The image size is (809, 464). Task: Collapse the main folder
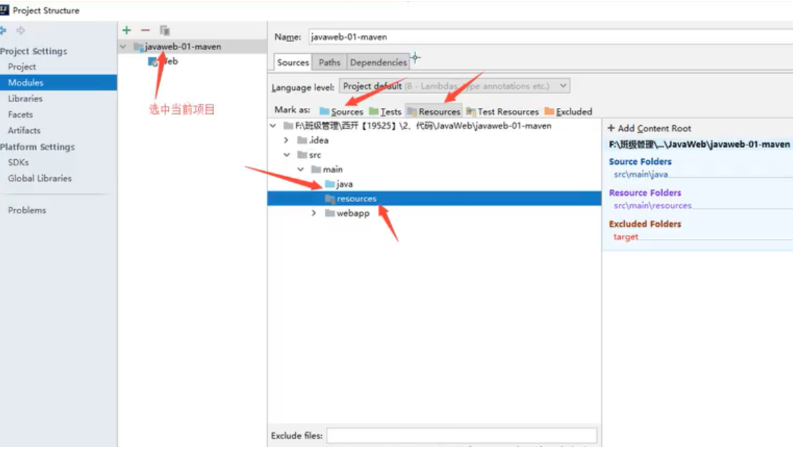point(300,169)
